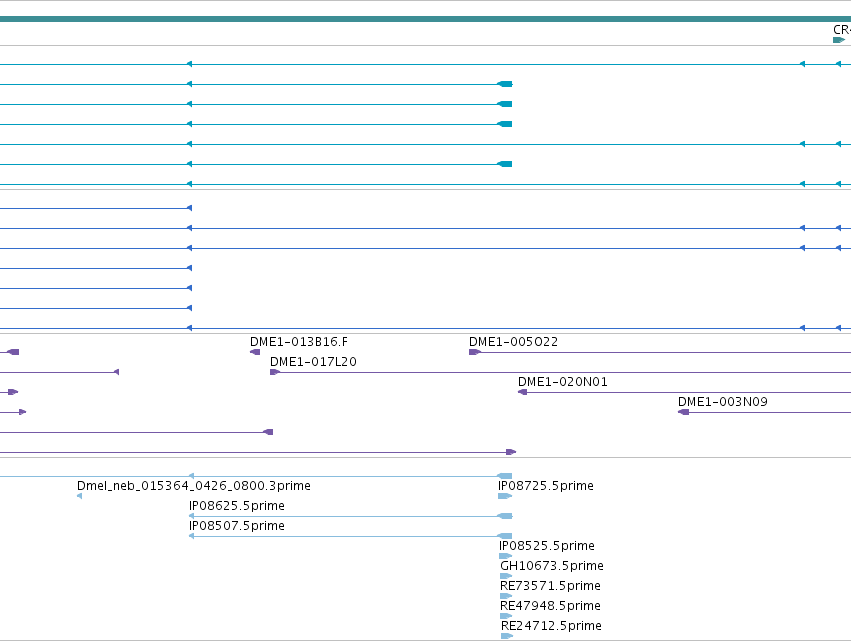851x641 pixels.
Task: Select the IP08507.5prime label
Action: (x=237, y=526)
